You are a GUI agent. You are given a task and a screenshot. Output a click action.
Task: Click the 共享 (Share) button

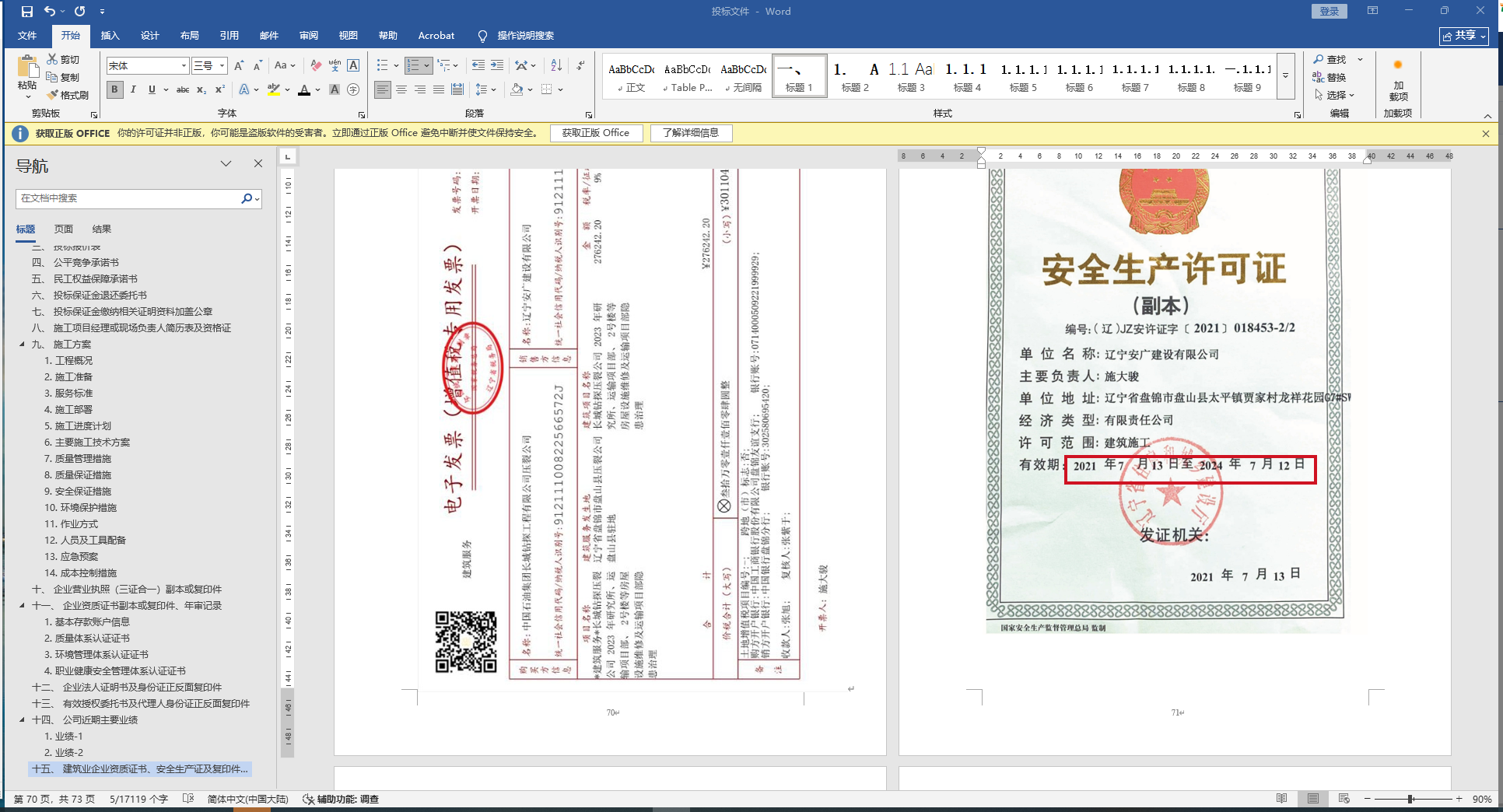coord(1464,36)
